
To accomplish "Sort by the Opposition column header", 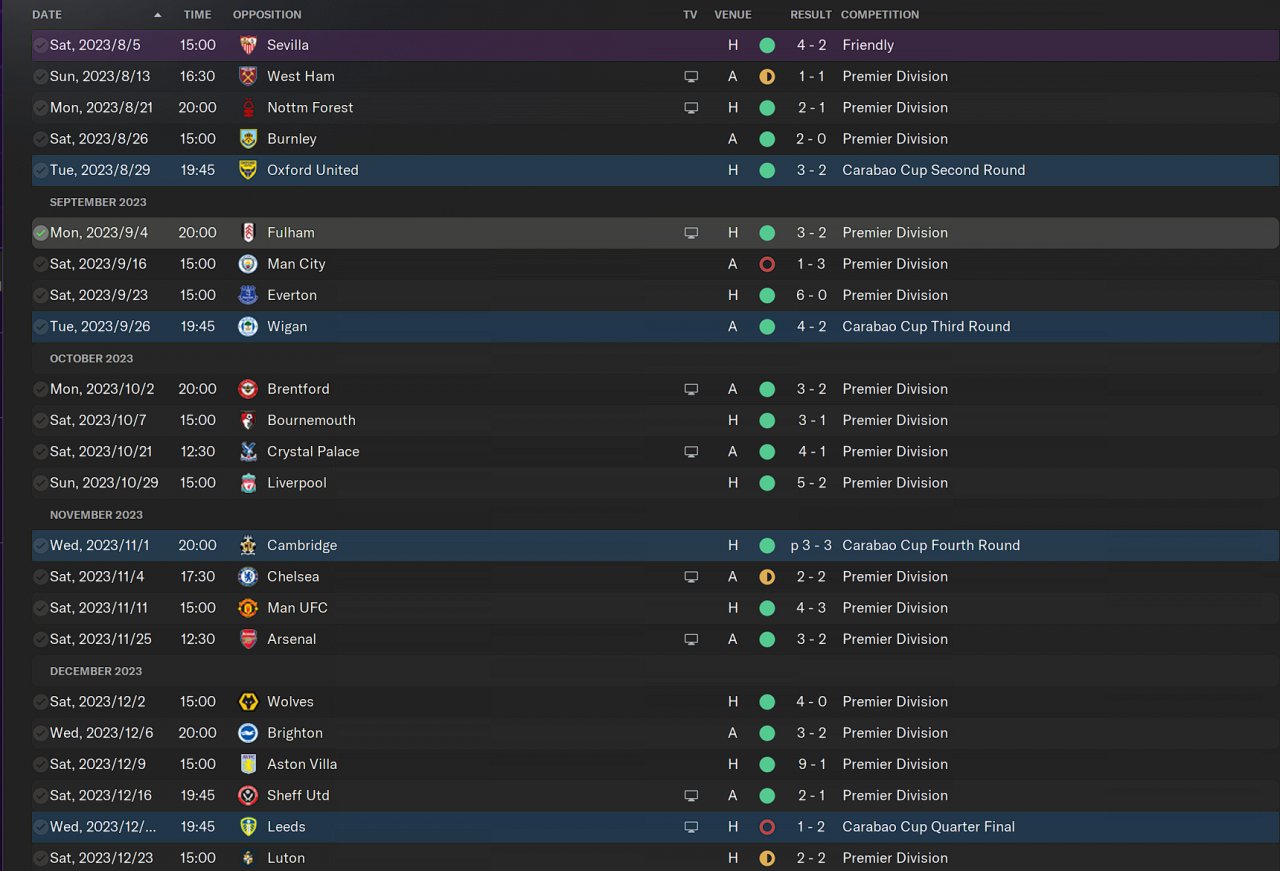I will [267, 15].
